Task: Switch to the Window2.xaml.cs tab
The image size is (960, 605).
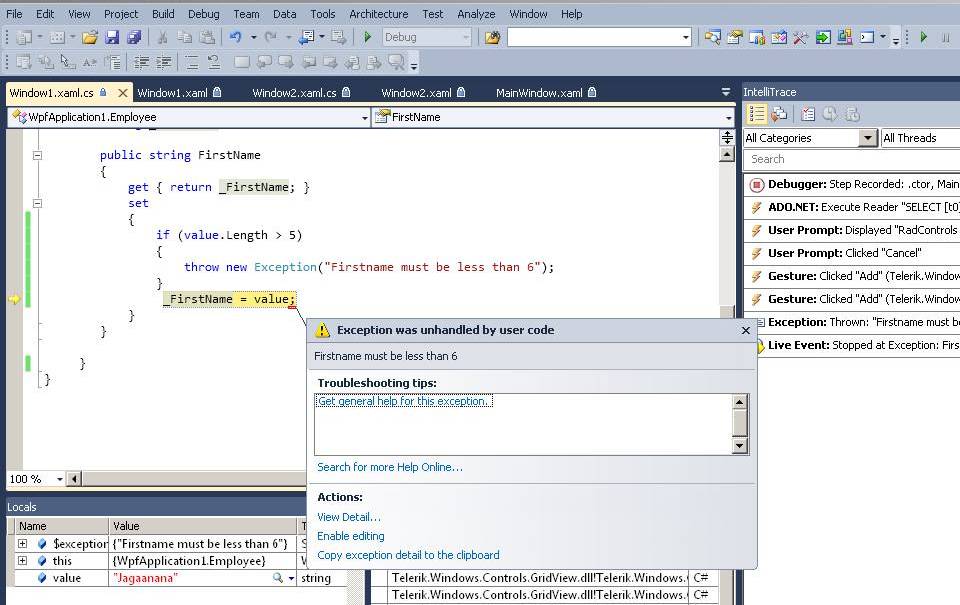Action: (x=293, y=93)
